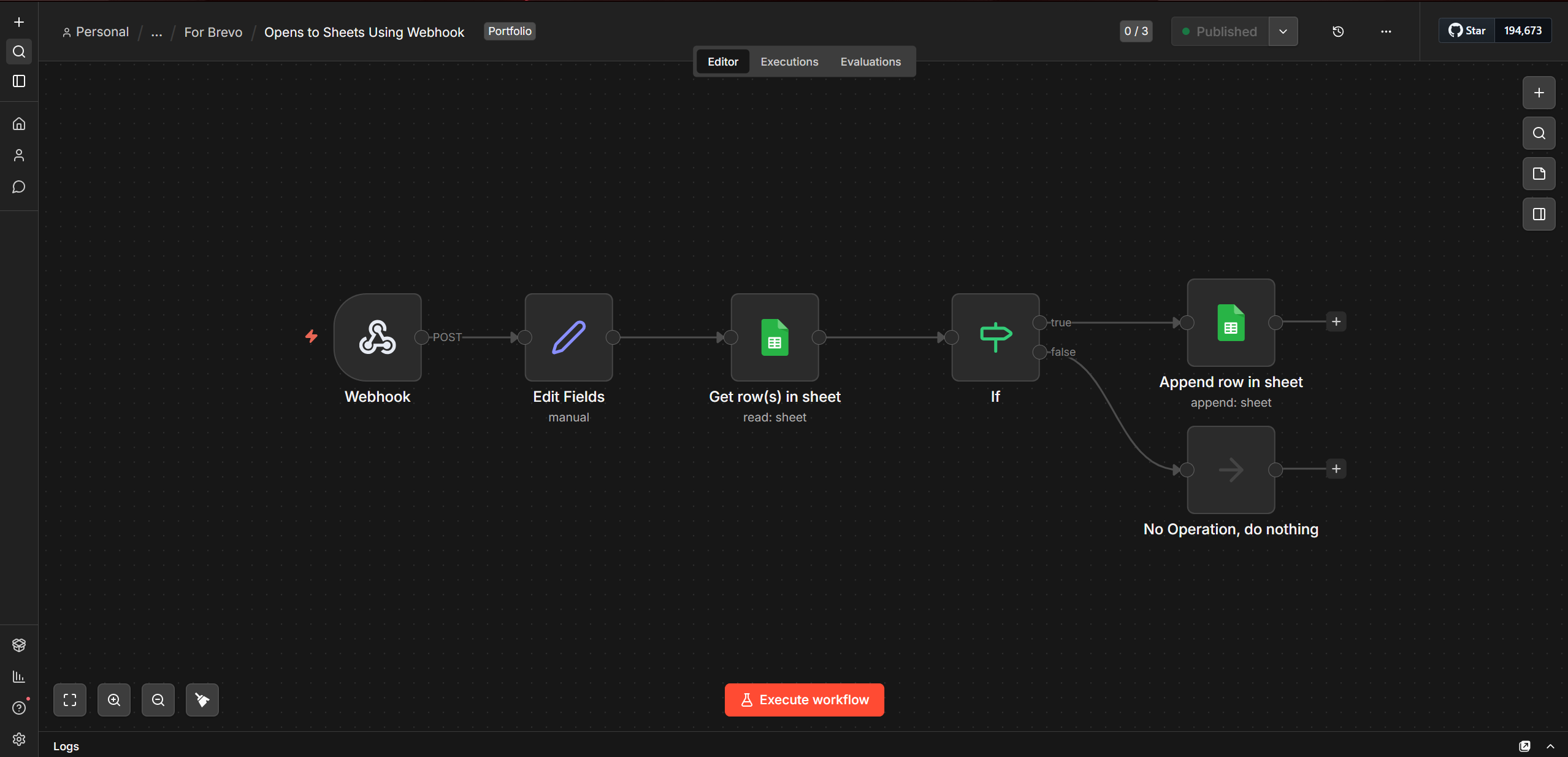Open the Personal breadcrumb link
Image resolution: width=1568 pixels, height=757 pixels.
point(96,32)
